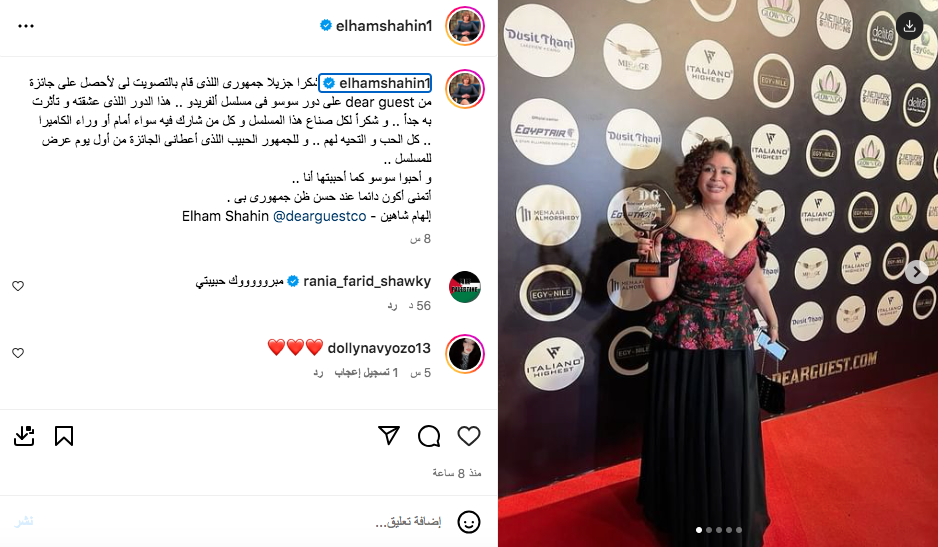Click the download icon beside the bookmark
This screenshot has height=547, width=938.
[24, 436]
